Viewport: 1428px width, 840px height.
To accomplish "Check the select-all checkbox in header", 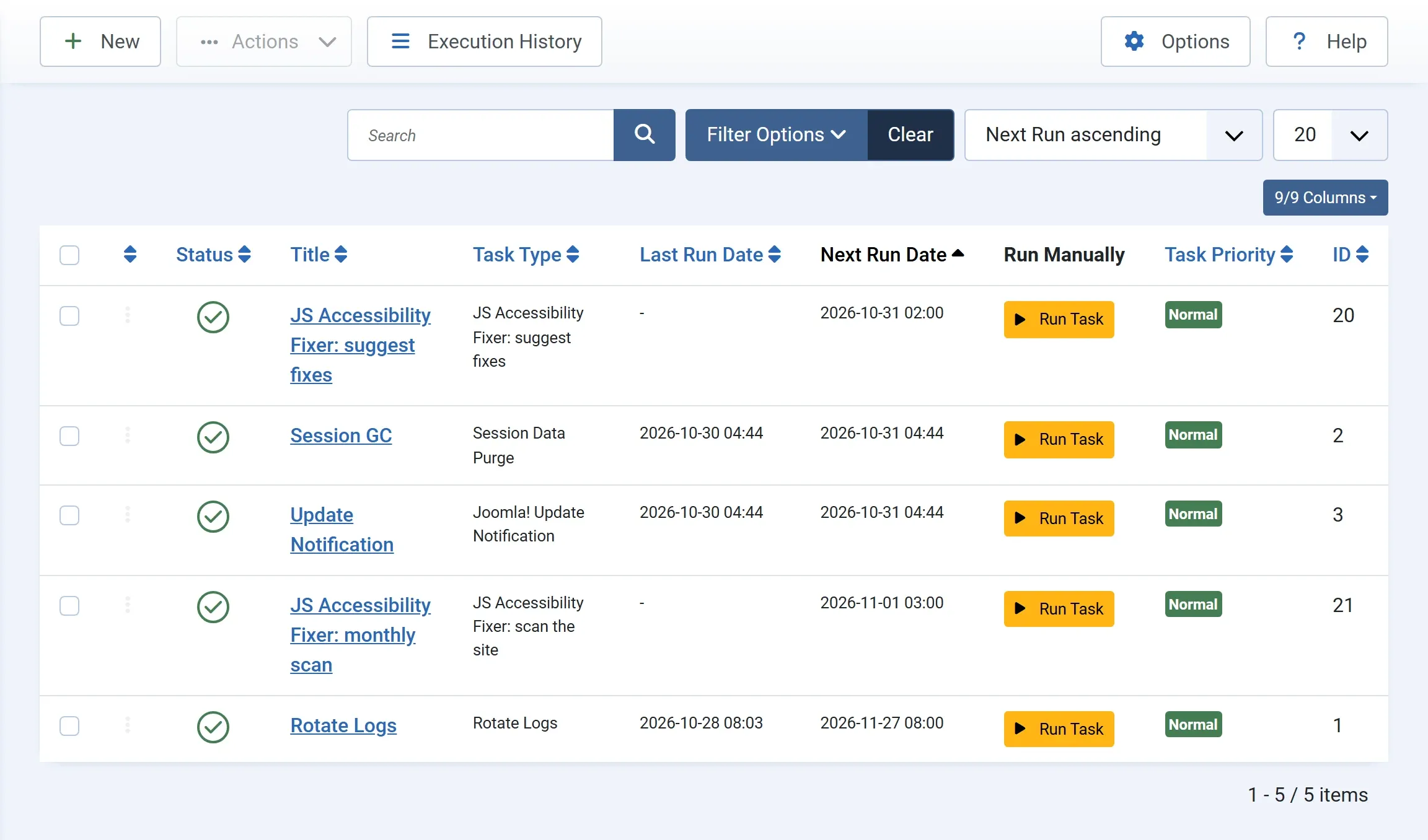I will tap(69, 255).
